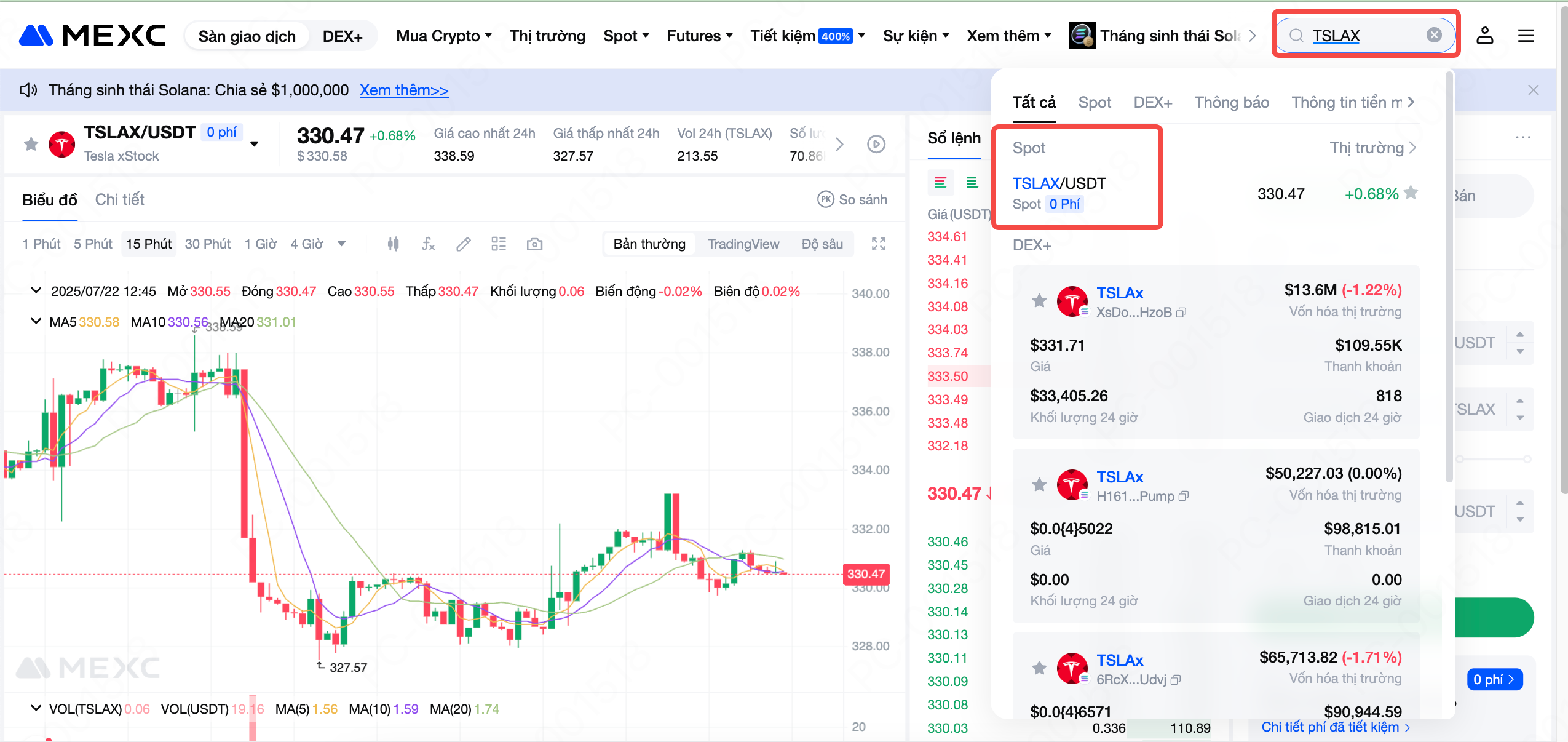The image size is (1568, 742).
Task: Open the Thị trường link in search
Action: [1373, 148]
